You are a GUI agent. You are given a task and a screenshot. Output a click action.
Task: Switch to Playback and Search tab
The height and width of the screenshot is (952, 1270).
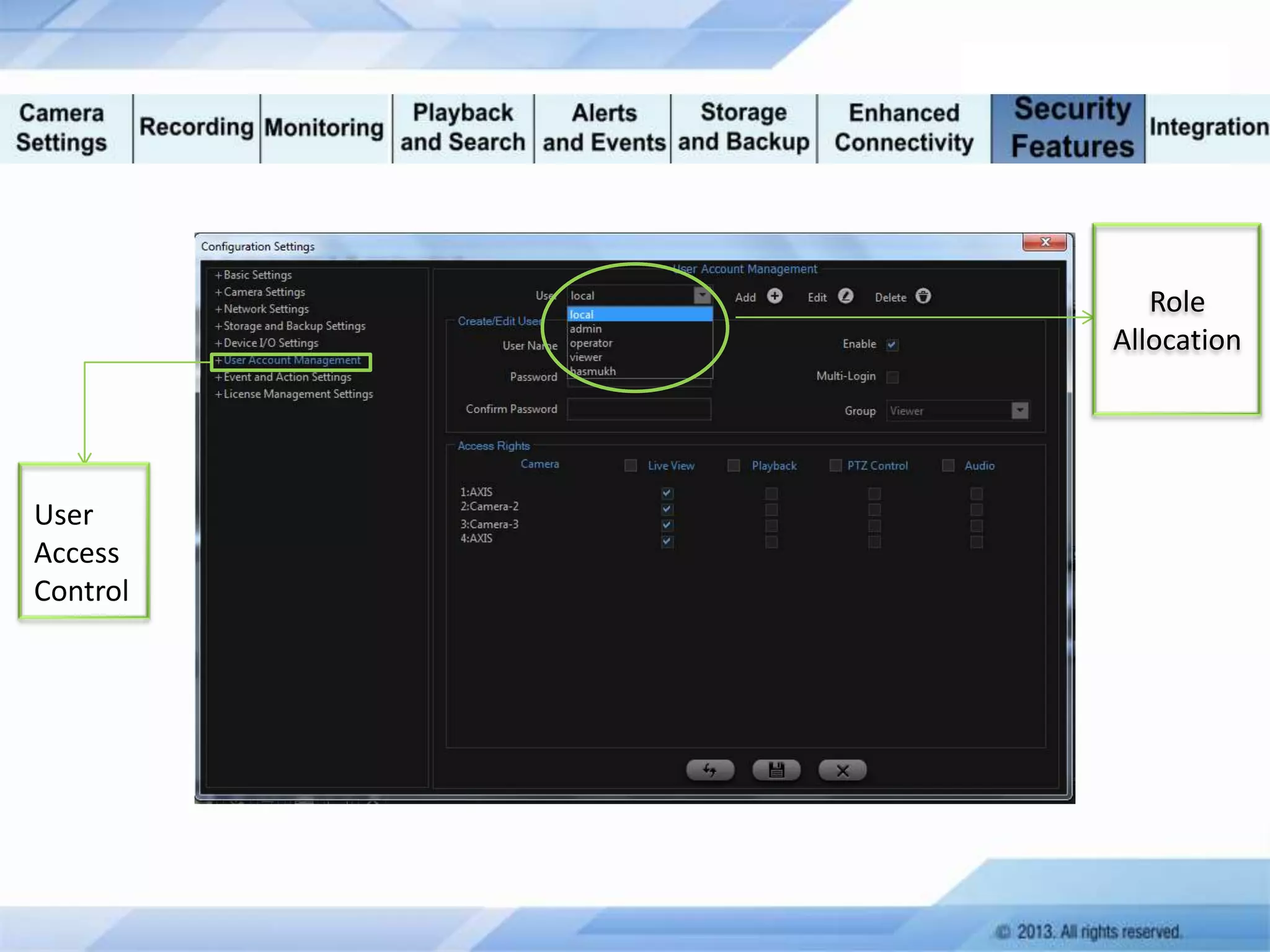463,128
